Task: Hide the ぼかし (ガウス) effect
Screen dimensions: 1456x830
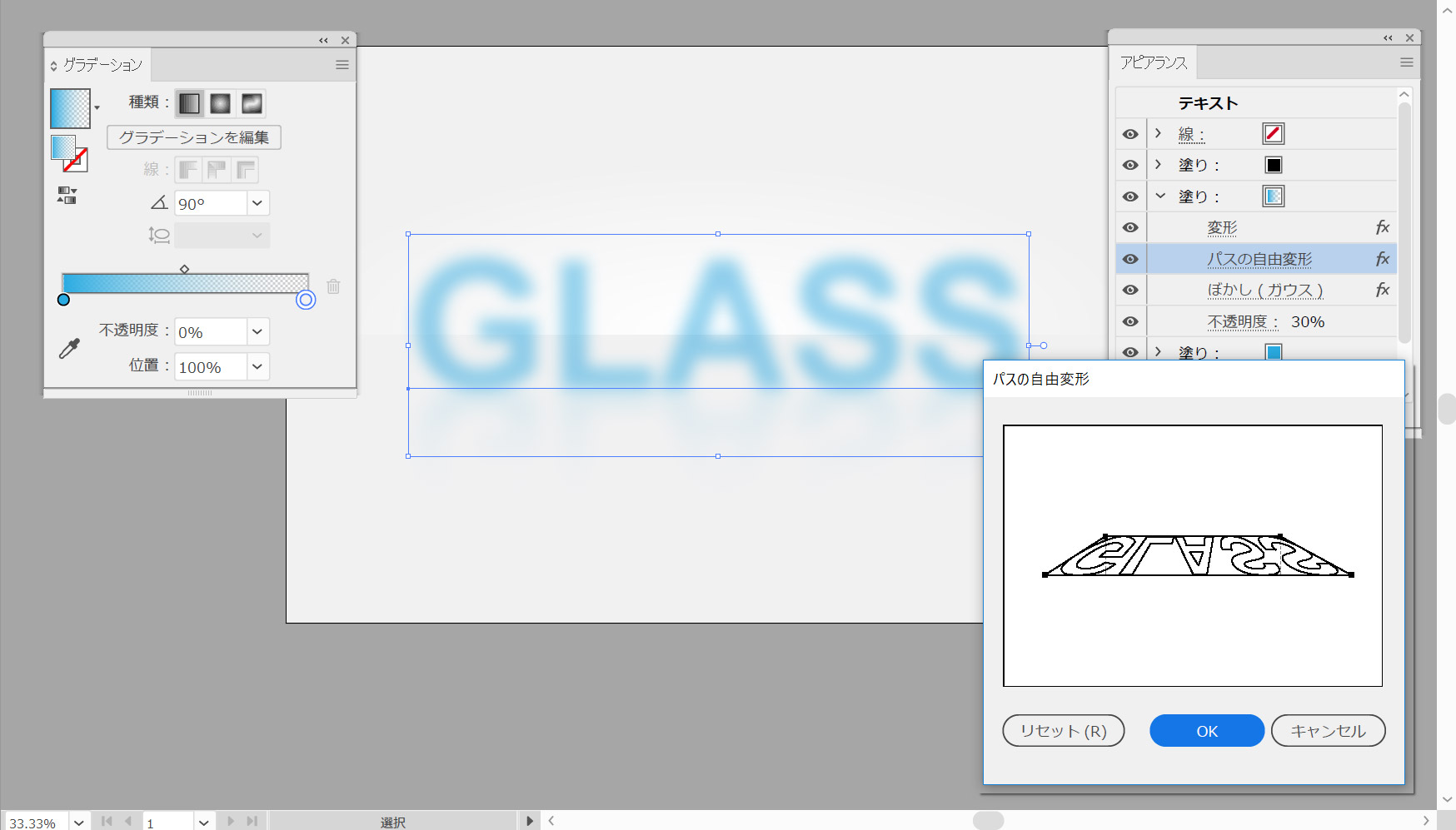Action: click(x=1130, y=290)
